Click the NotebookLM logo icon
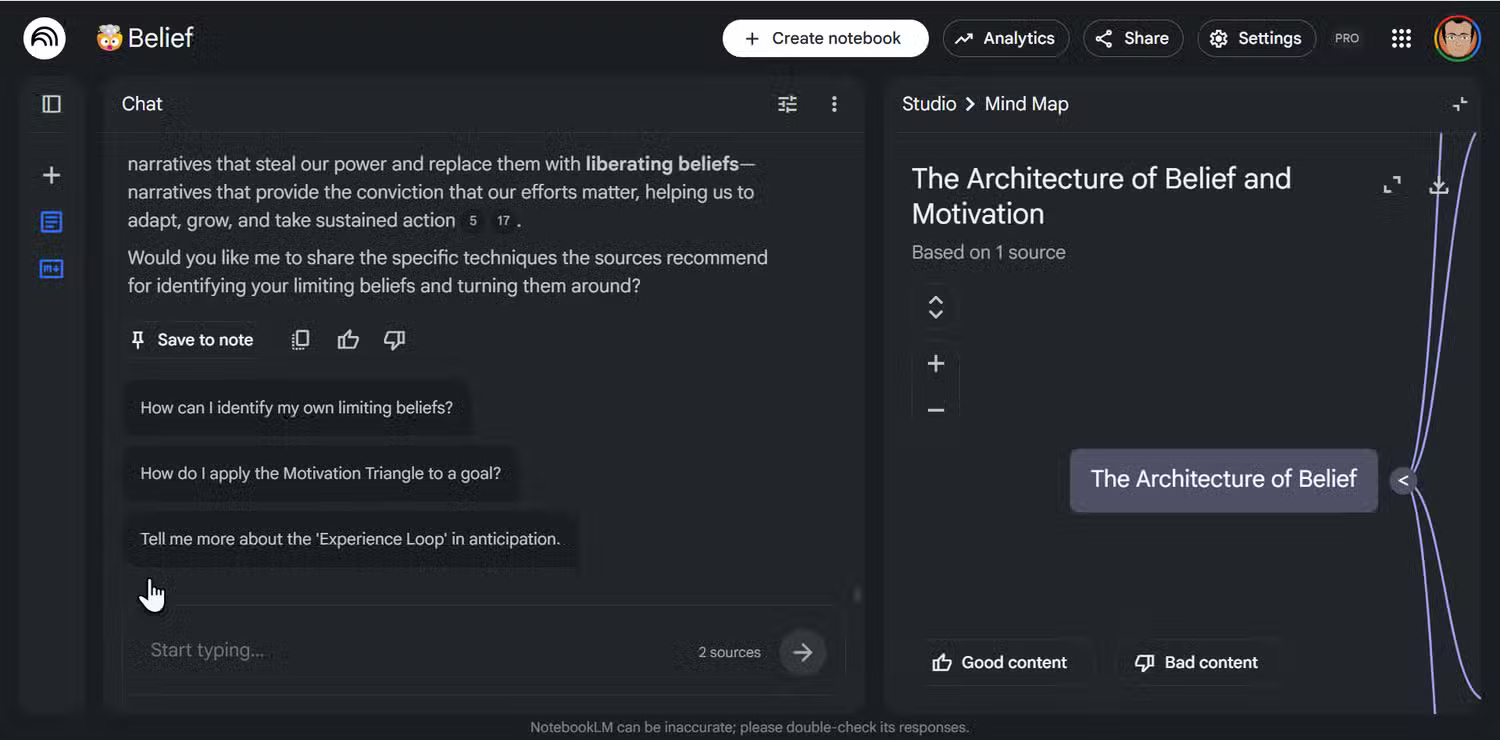Image resolution: width=1500 pixels, height=740 pixels. click(44, 39)
